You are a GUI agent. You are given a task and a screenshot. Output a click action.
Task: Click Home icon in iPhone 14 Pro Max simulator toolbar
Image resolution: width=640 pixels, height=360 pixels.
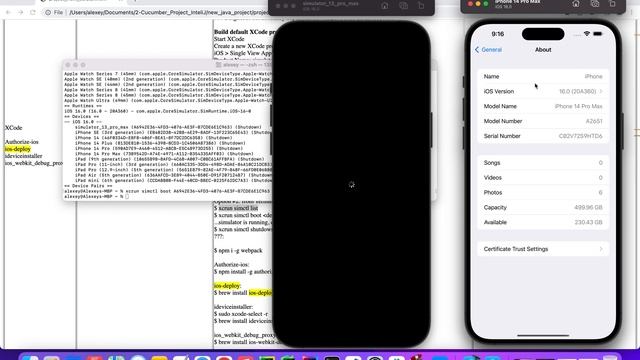(x=576, y=4)
